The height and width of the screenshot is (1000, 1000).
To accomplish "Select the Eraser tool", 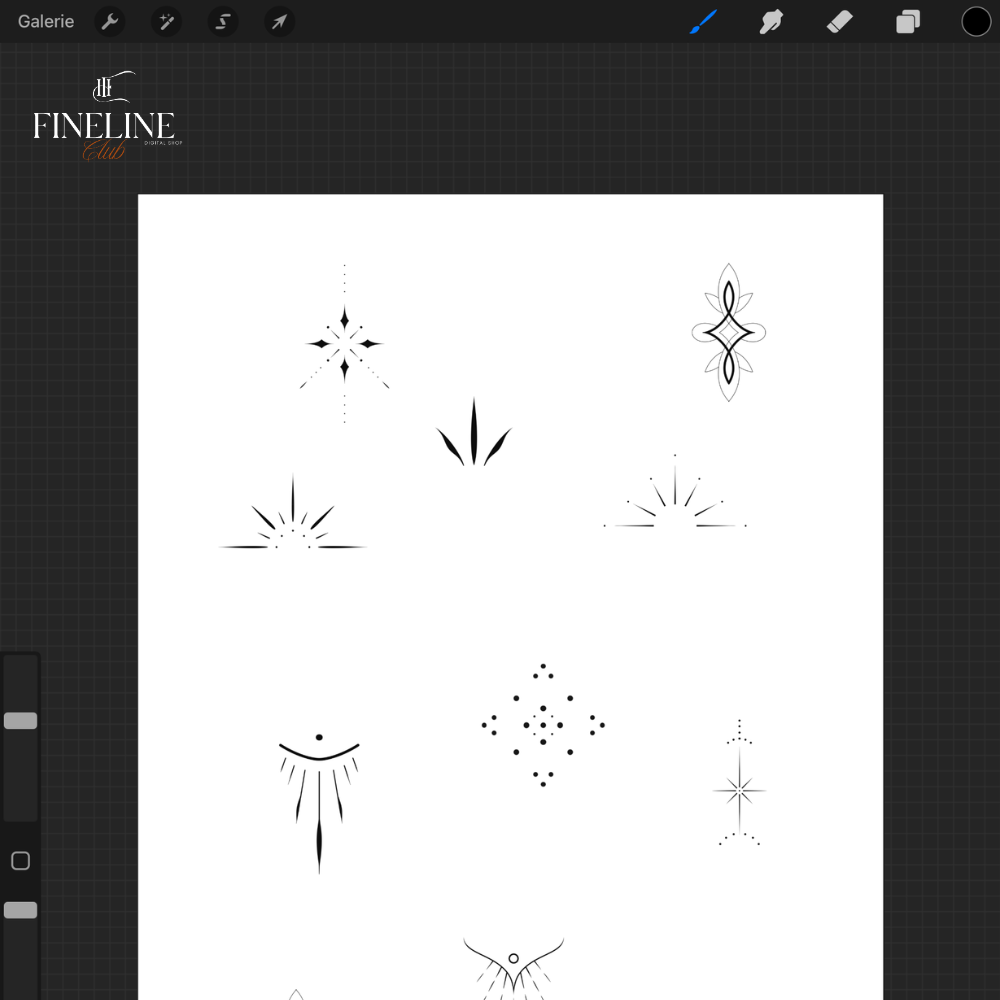I will point(840,21).
